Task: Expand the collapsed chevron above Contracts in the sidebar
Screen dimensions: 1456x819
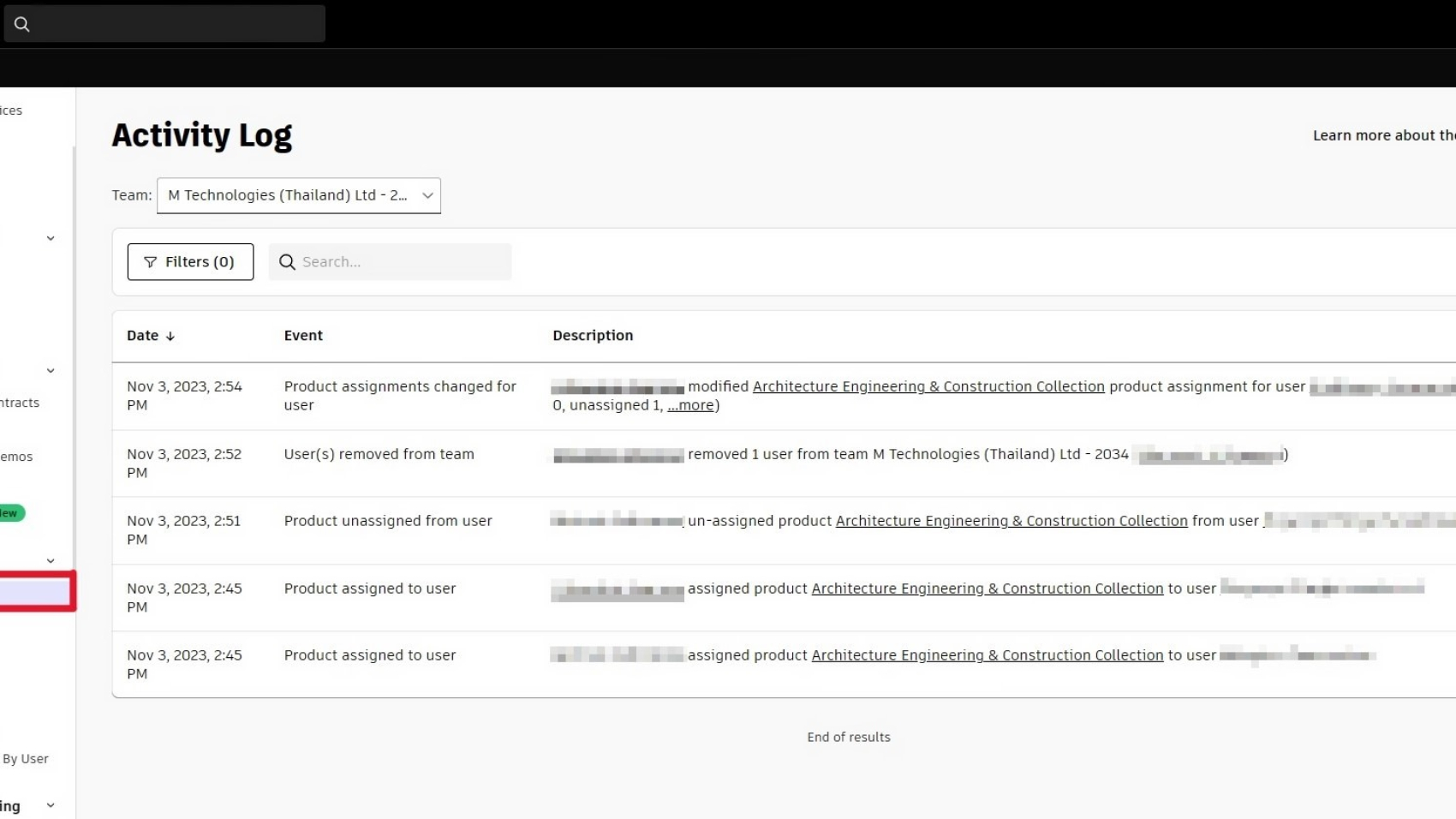Action: click(51, 370)
